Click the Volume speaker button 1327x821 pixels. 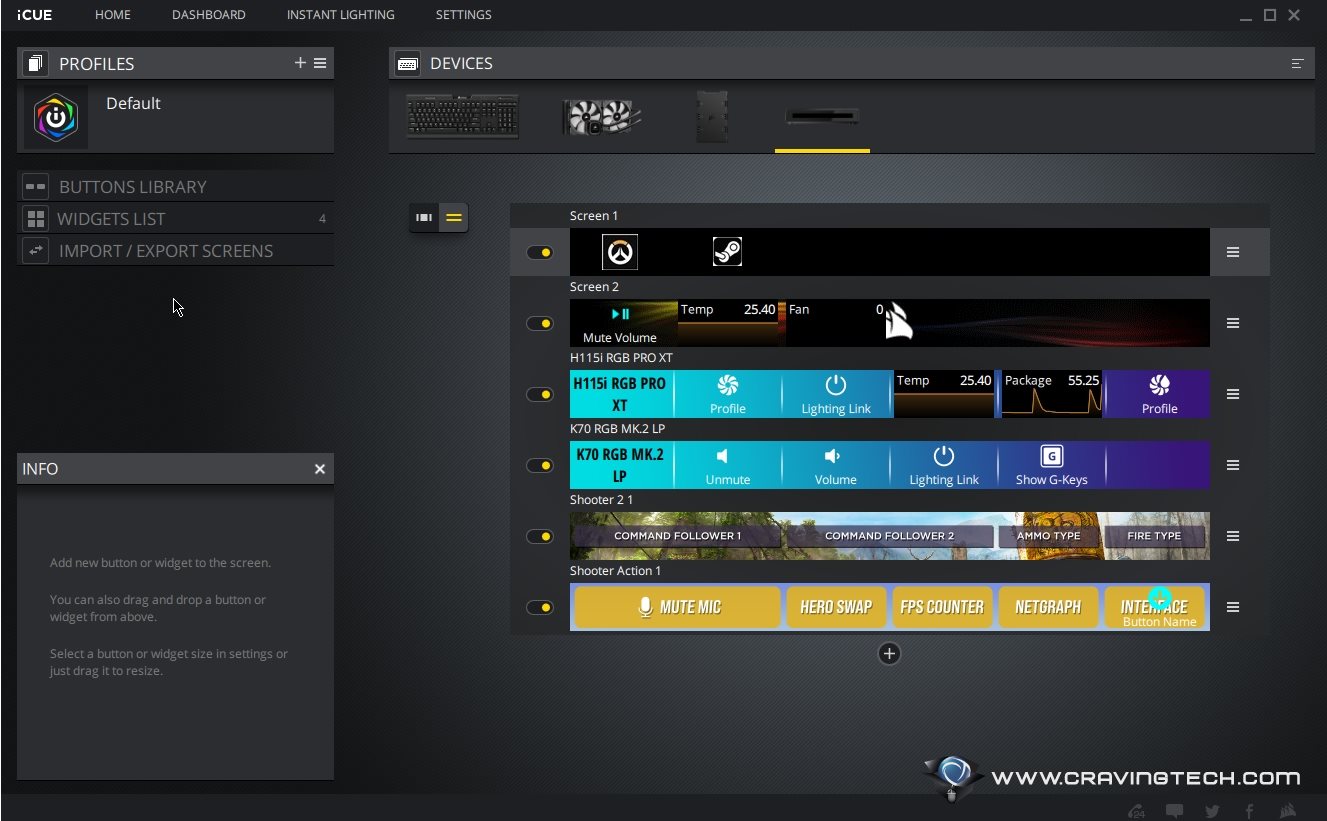coord(836,465)
